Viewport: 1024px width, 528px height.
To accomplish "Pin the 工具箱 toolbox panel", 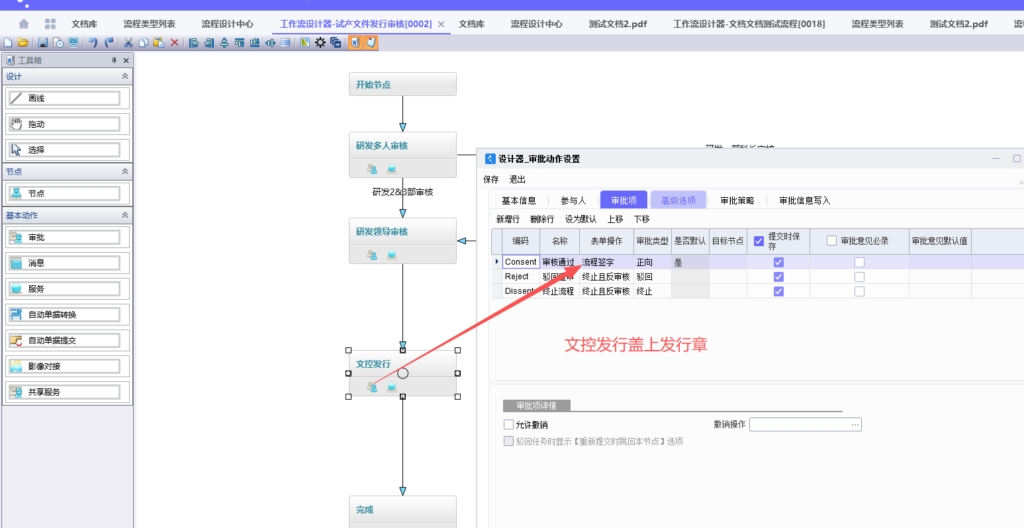I will coord(115,60).
